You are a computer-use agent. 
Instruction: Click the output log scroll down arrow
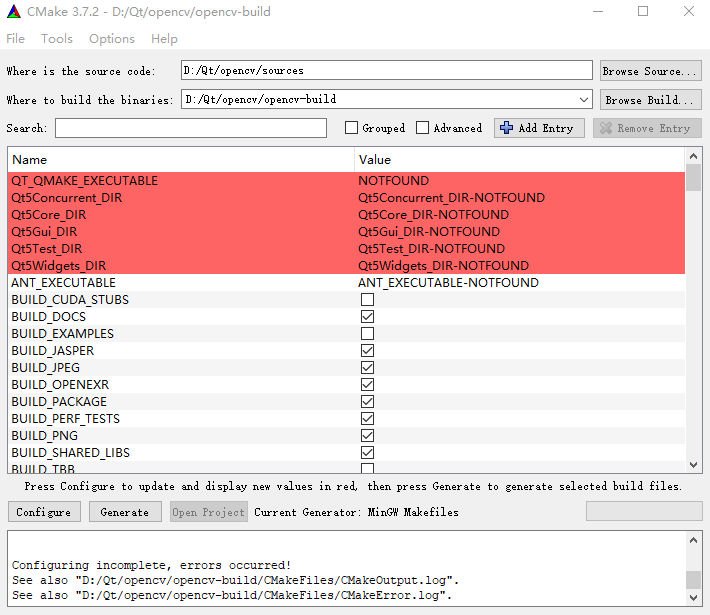(x=693, y=597)
